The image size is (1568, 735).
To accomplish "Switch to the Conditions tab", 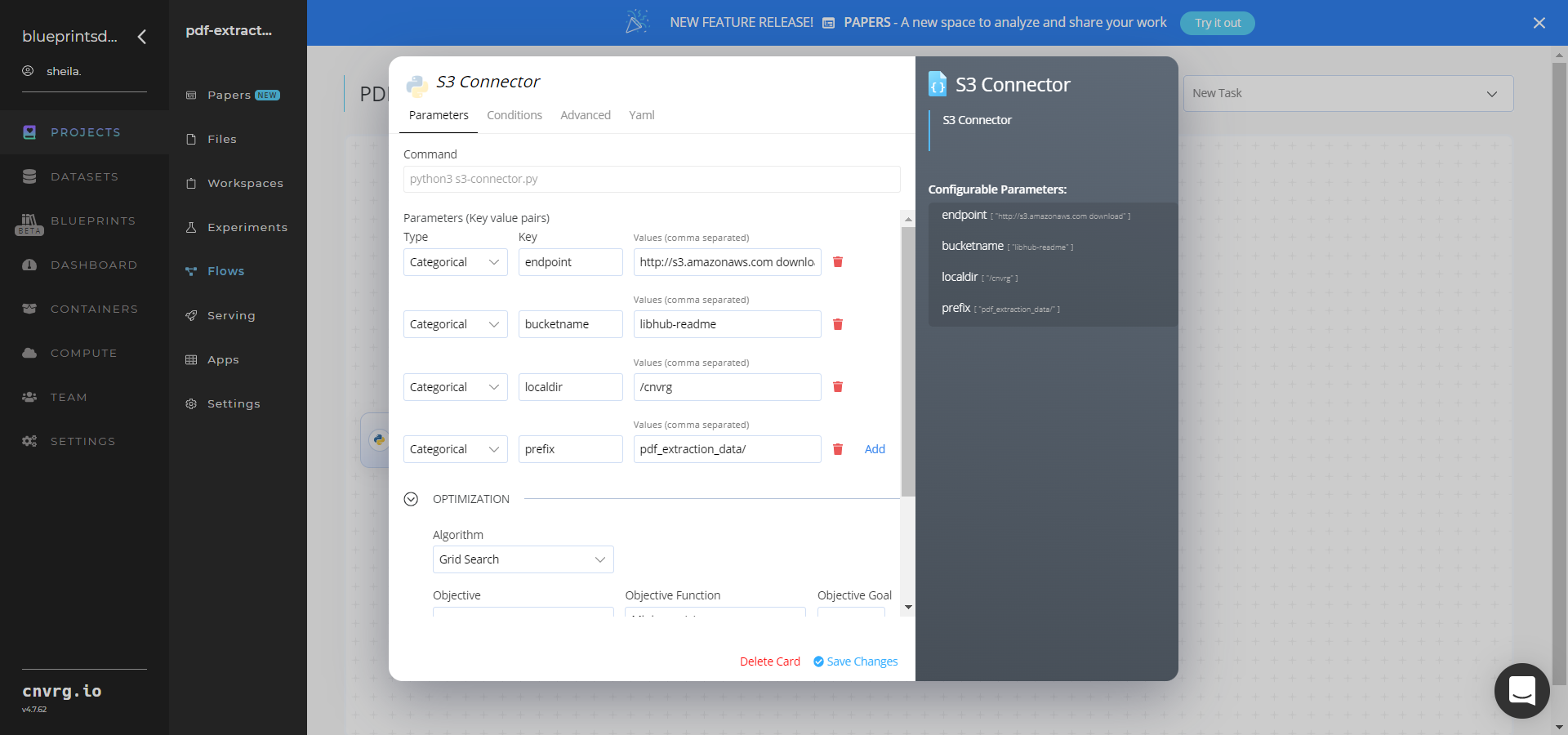I will [x=514, y=115].
